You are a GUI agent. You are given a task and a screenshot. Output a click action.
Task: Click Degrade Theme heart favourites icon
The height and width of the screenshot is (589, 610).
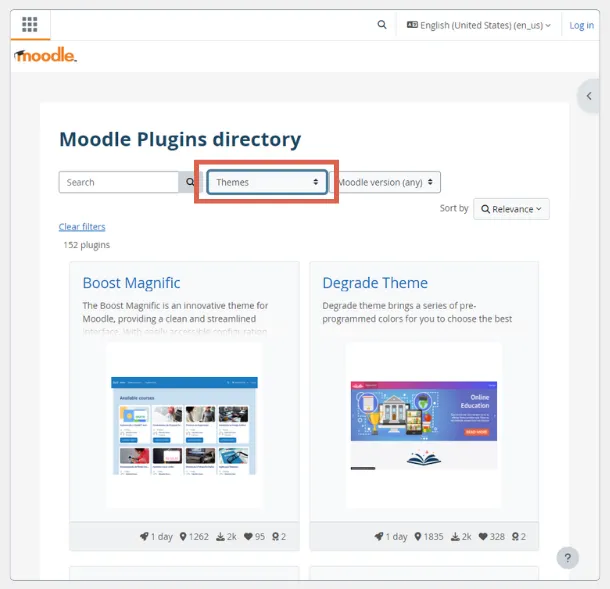(483, 536)
